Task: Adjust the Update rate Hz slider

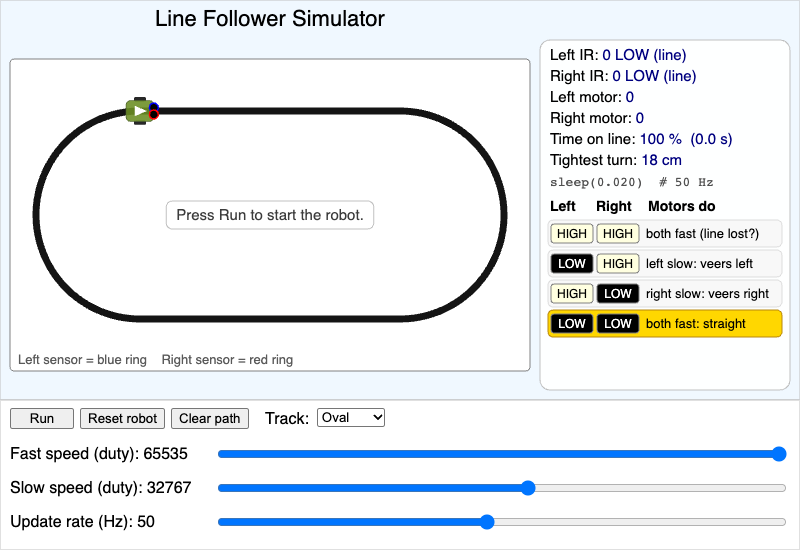Action: point(502,522)
